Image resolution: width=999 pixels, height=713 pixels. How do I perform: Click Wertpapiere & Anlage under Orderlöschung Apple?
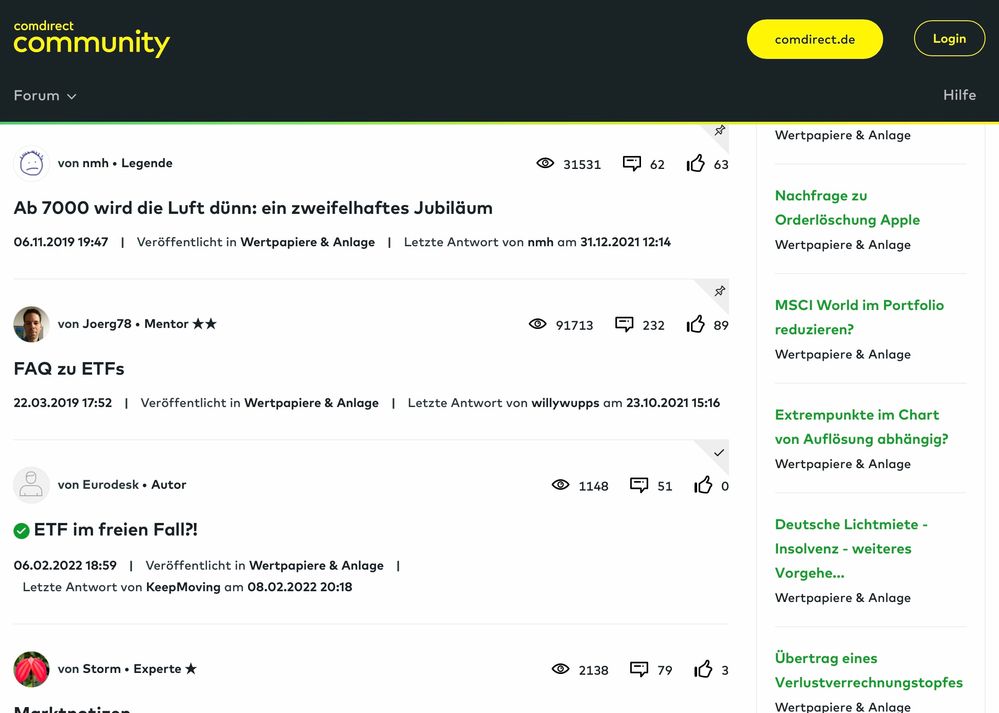(842, 245)
